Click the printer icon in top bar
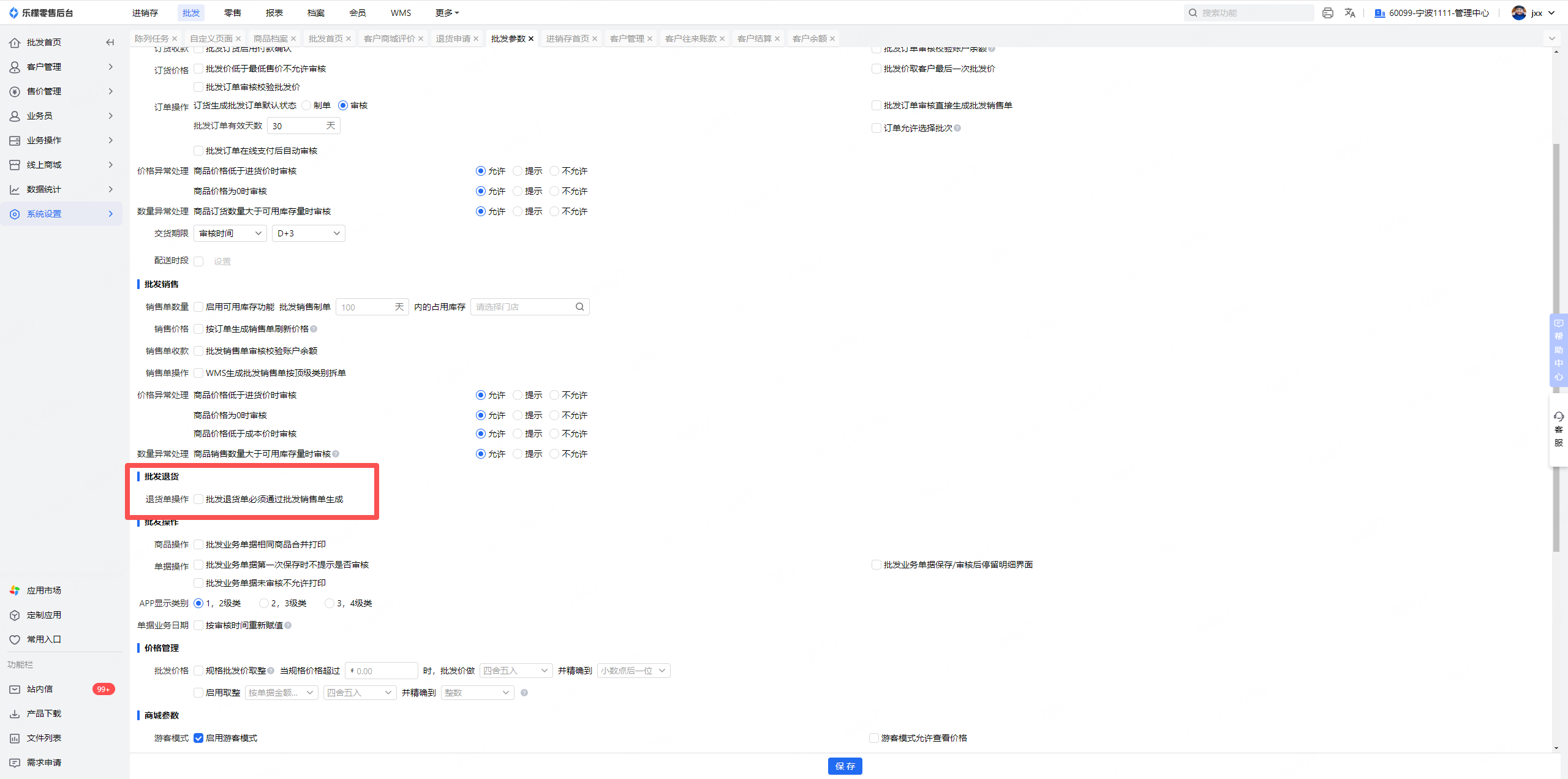The image size is (1568, 779). (1327, 13)
